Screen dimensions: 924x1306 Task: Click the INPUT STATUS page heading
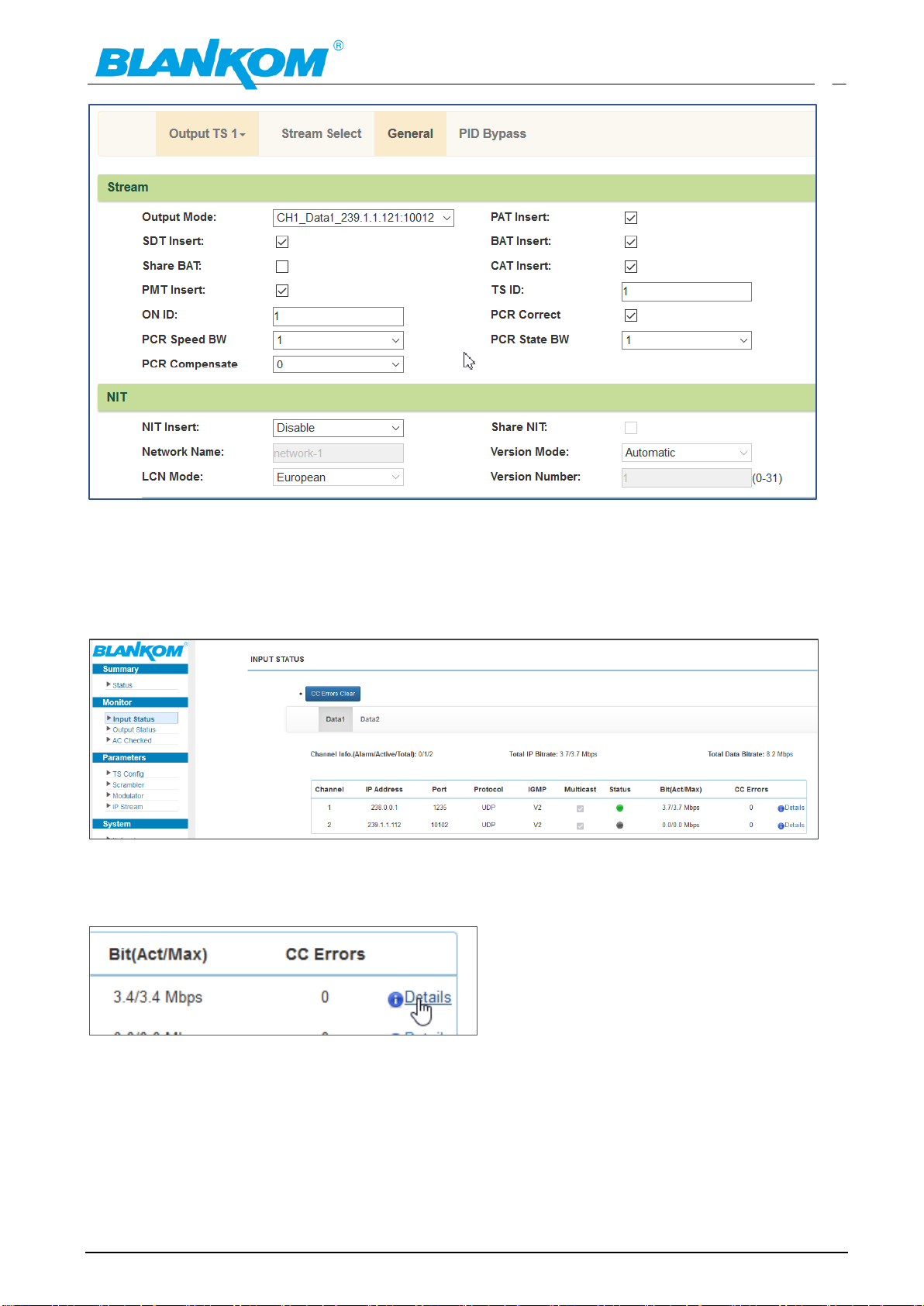point(277,660)
